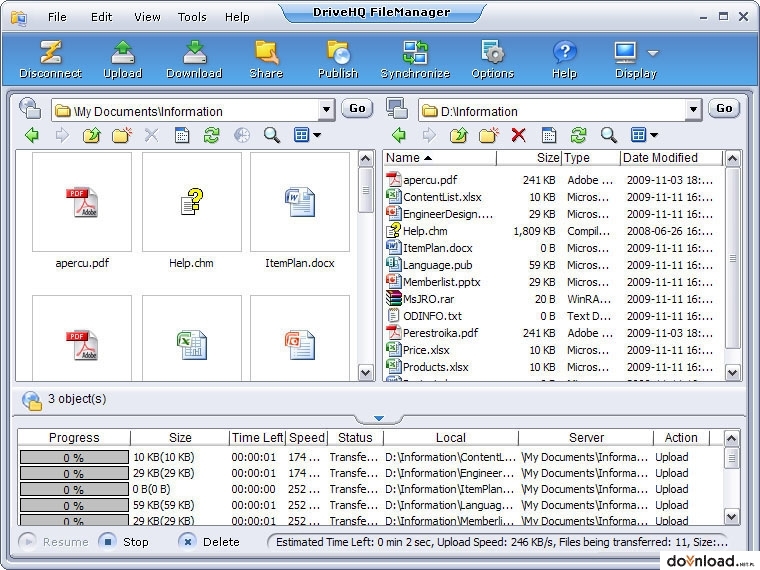The image size is (760, 570).
Task: Click the Display monitor icon
Action: point(625,52)
